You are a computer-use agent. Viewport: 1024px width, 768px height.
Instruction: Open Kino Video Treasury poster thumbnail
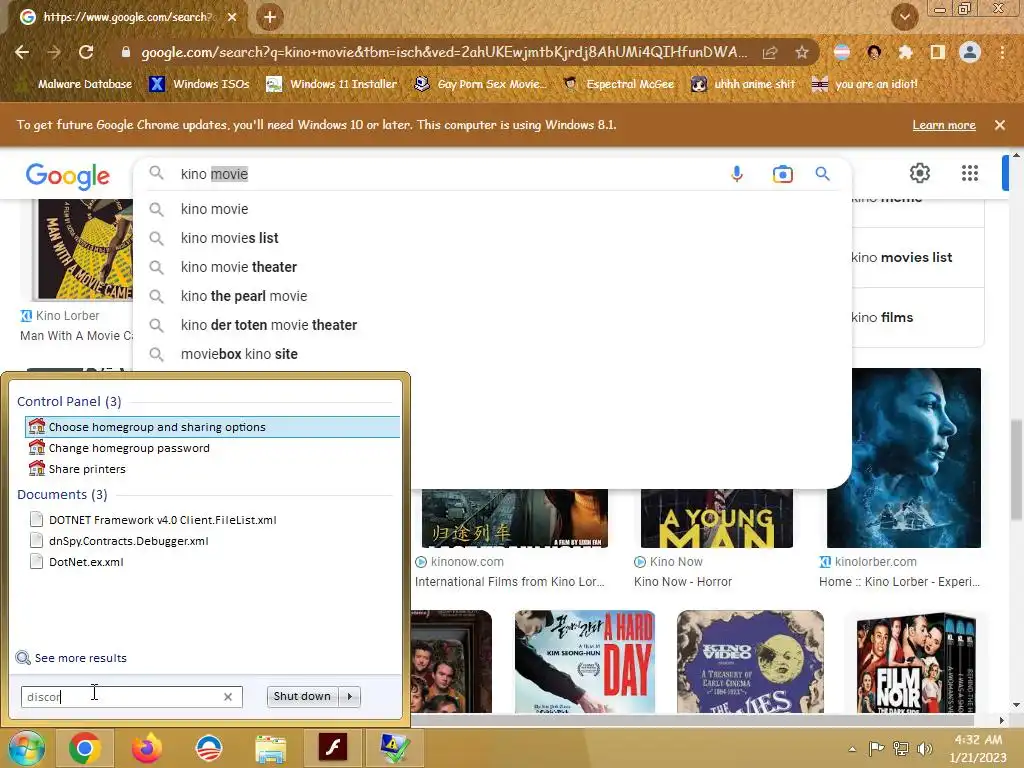[750, 662]
